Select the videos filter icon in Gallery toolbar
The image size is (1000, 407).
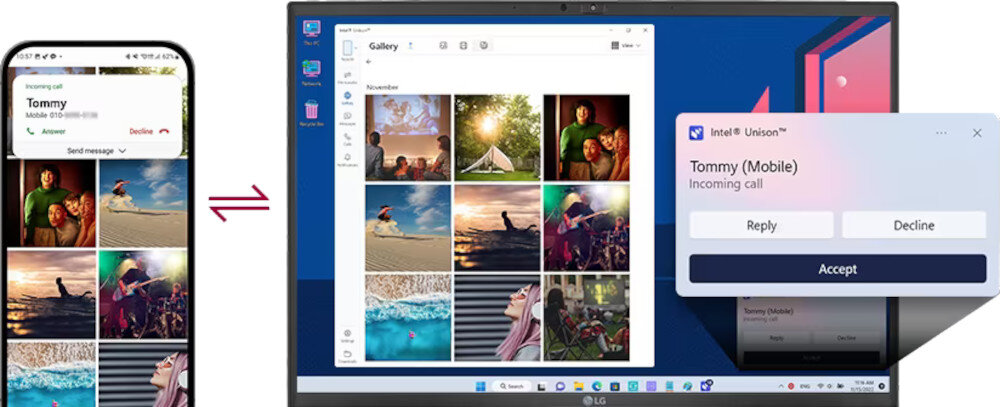click(x=464, y=45)
